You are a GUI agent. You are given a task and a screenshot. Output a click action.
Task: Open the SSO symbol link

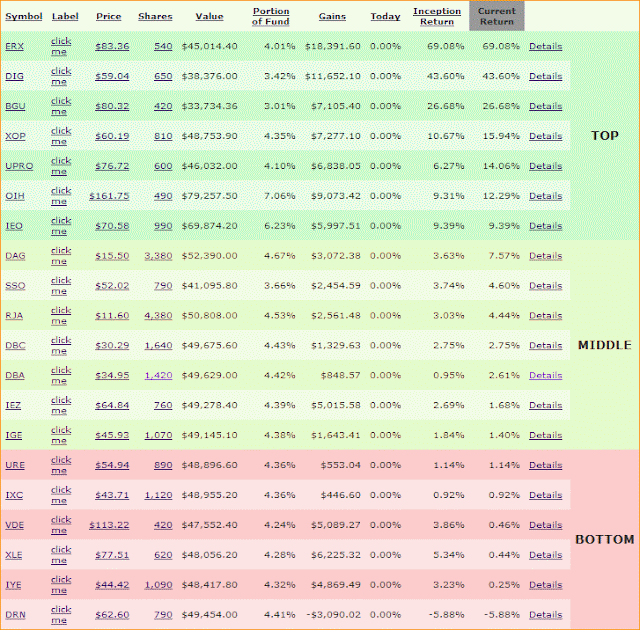click(x=15, y=286)
